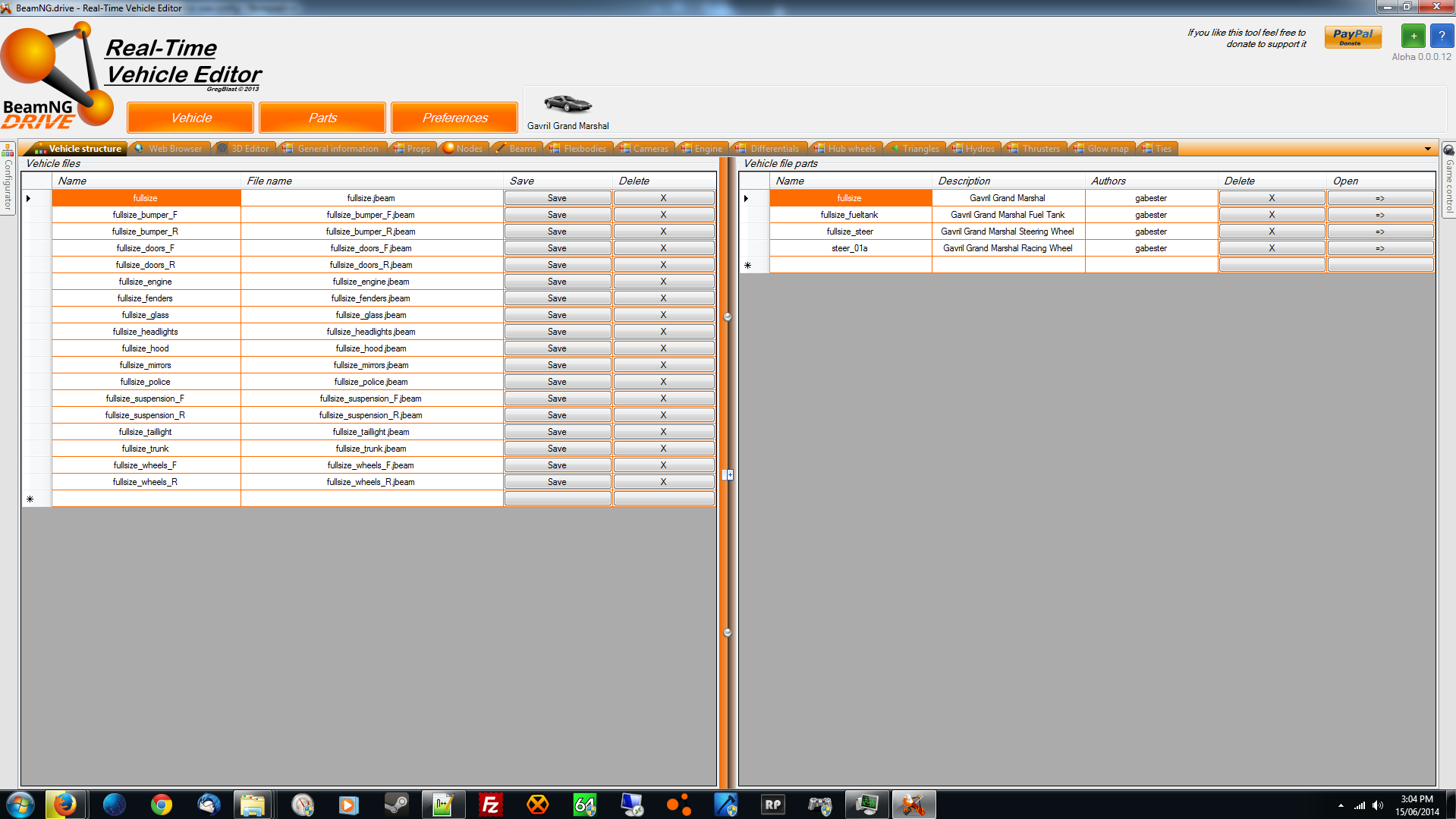Open the Parts button

pos(322,118)
